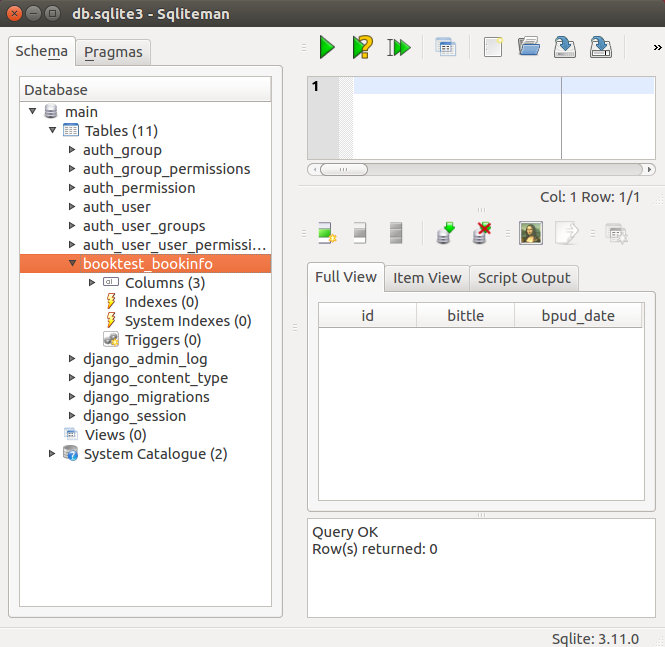This screenshot has width=665, height=647.
Task: Click the Tables group icon
Action: (x=71, y=130)
